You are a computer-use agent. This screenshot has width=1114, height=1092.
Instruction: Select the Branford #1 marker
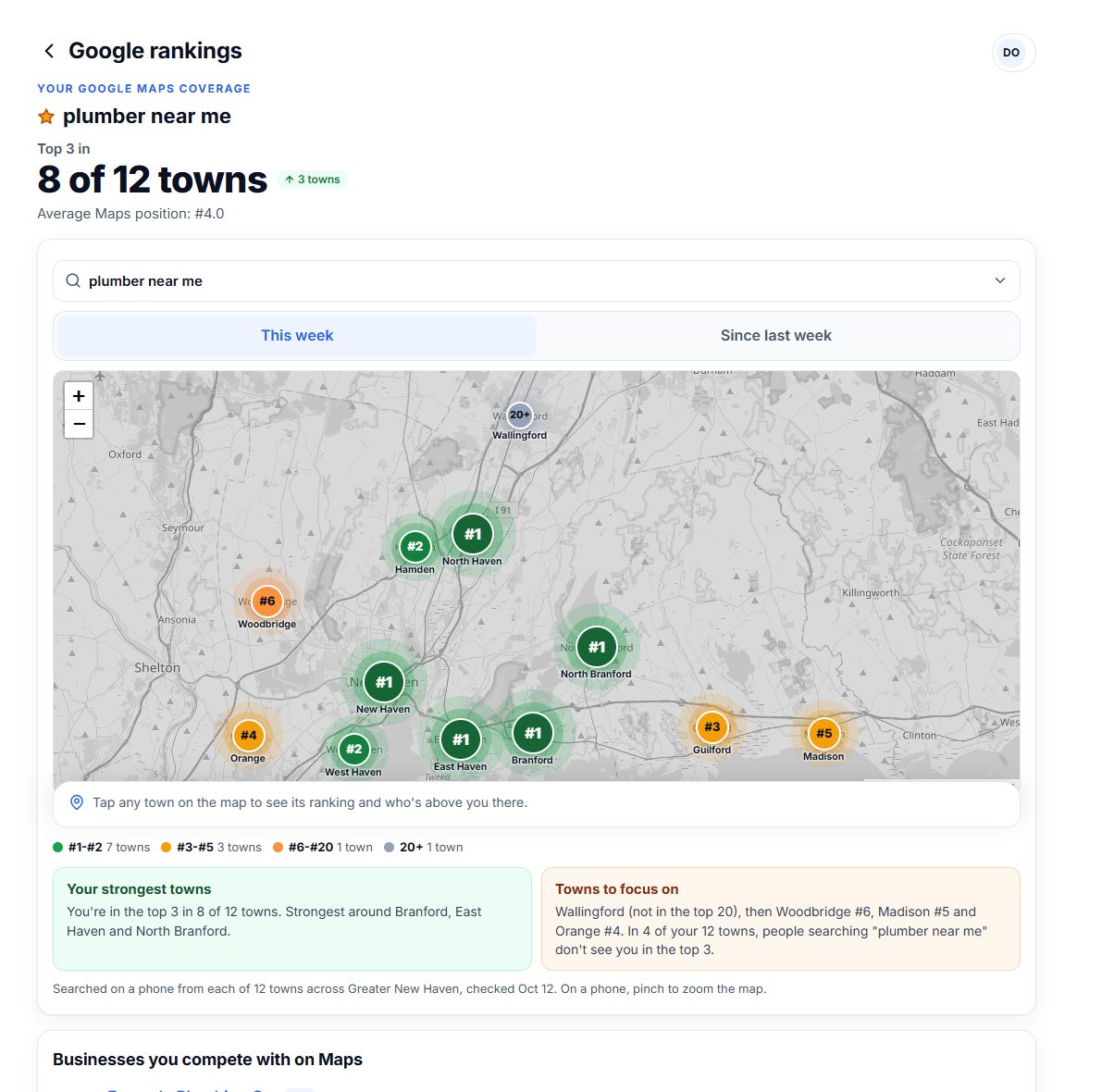pos(533,733)
